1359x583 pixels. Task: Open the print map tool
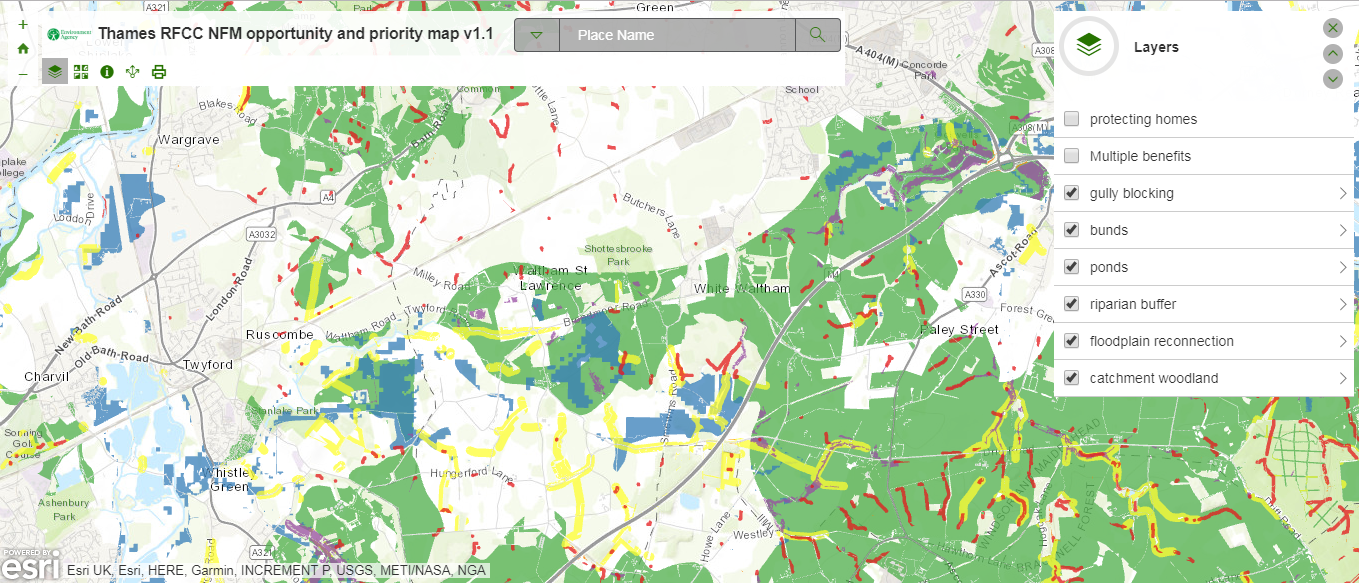coord(159,71)
